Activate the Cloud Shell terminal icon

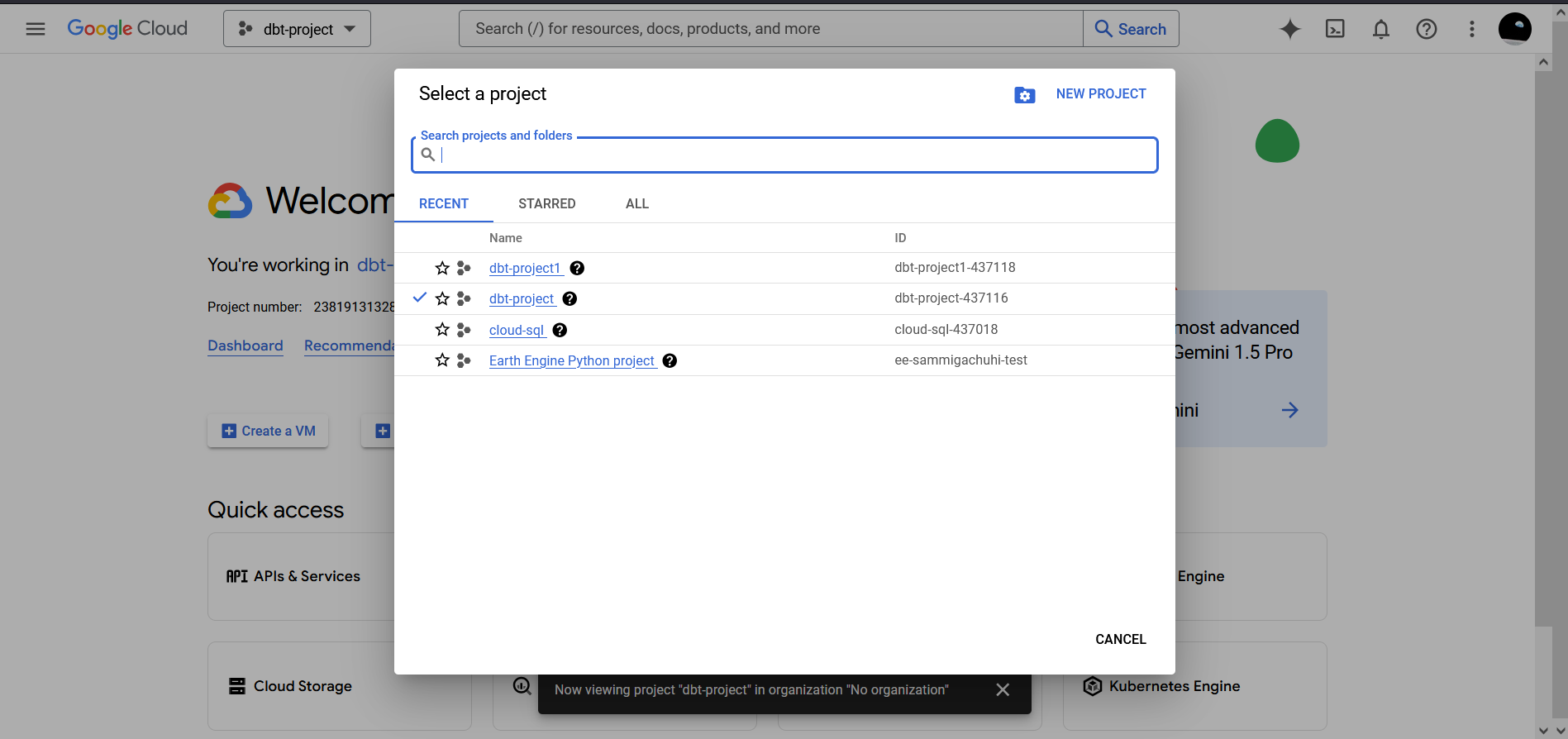[x=1335, y=29]
